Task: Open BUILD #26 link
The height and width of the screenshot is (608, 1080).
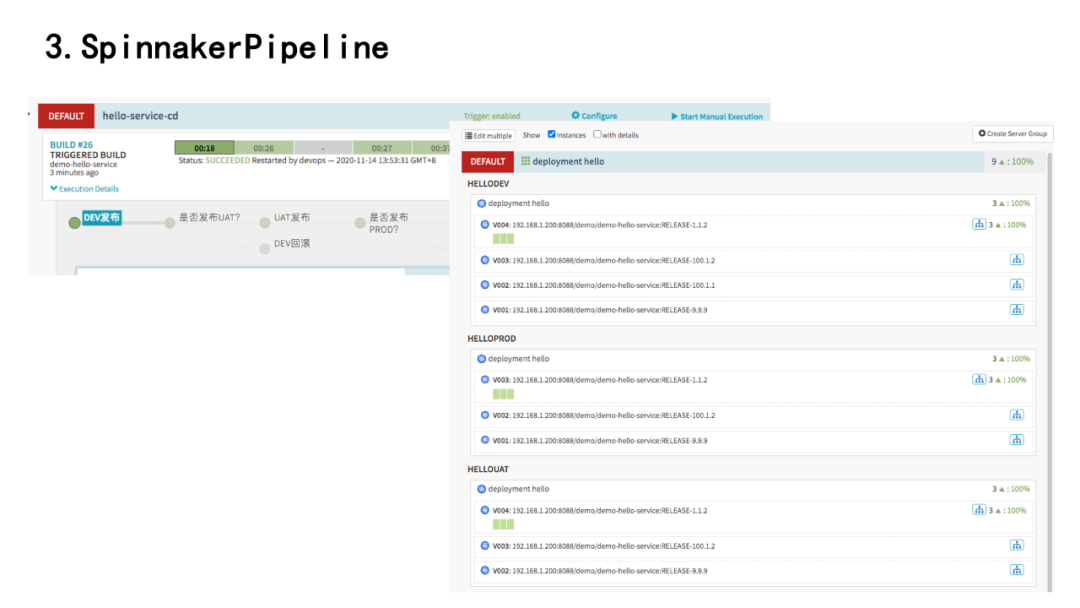Action: coord(71,145)
